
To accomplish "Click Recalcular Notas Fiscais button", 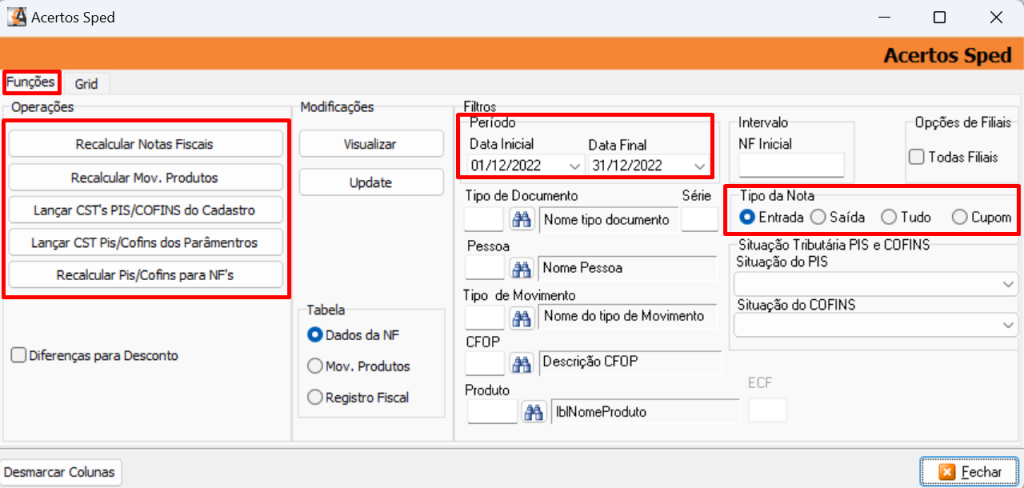I will pyautogui.click(x=146, y=144).
